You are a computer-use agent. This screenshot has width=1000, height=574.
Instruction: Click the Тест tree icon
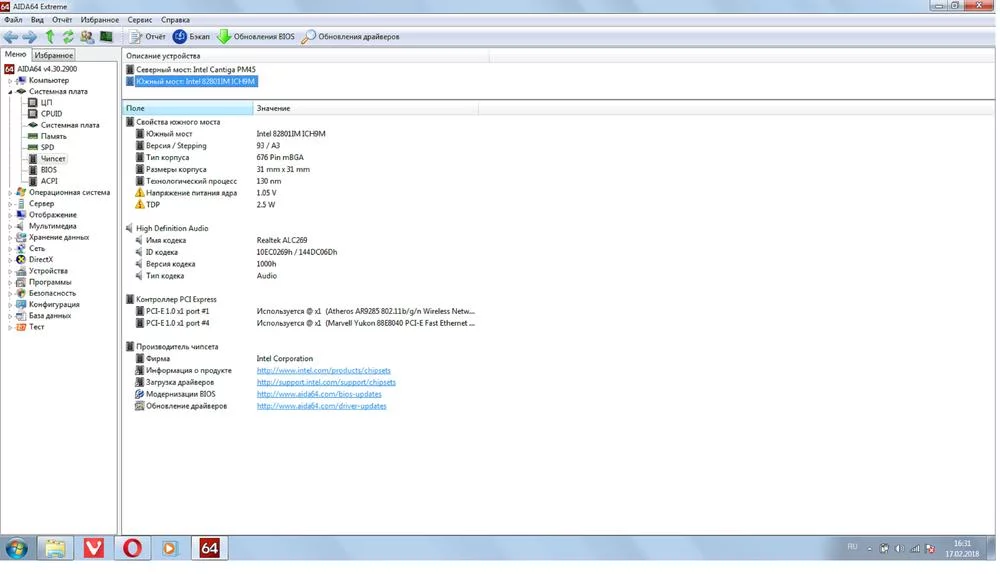pos(21,327)
